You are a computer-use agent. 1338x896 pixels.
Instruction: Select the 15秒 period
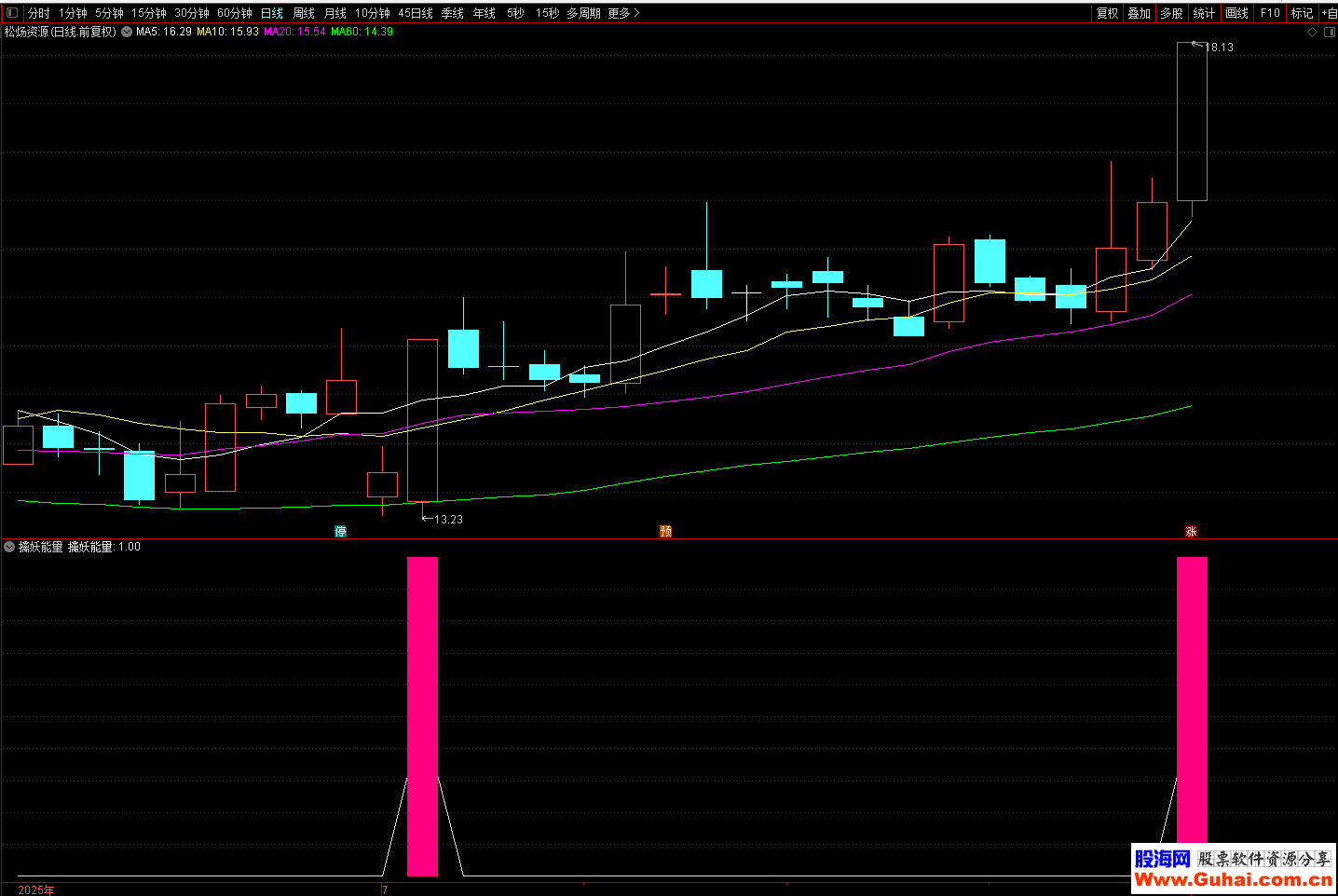coord(547,13)
